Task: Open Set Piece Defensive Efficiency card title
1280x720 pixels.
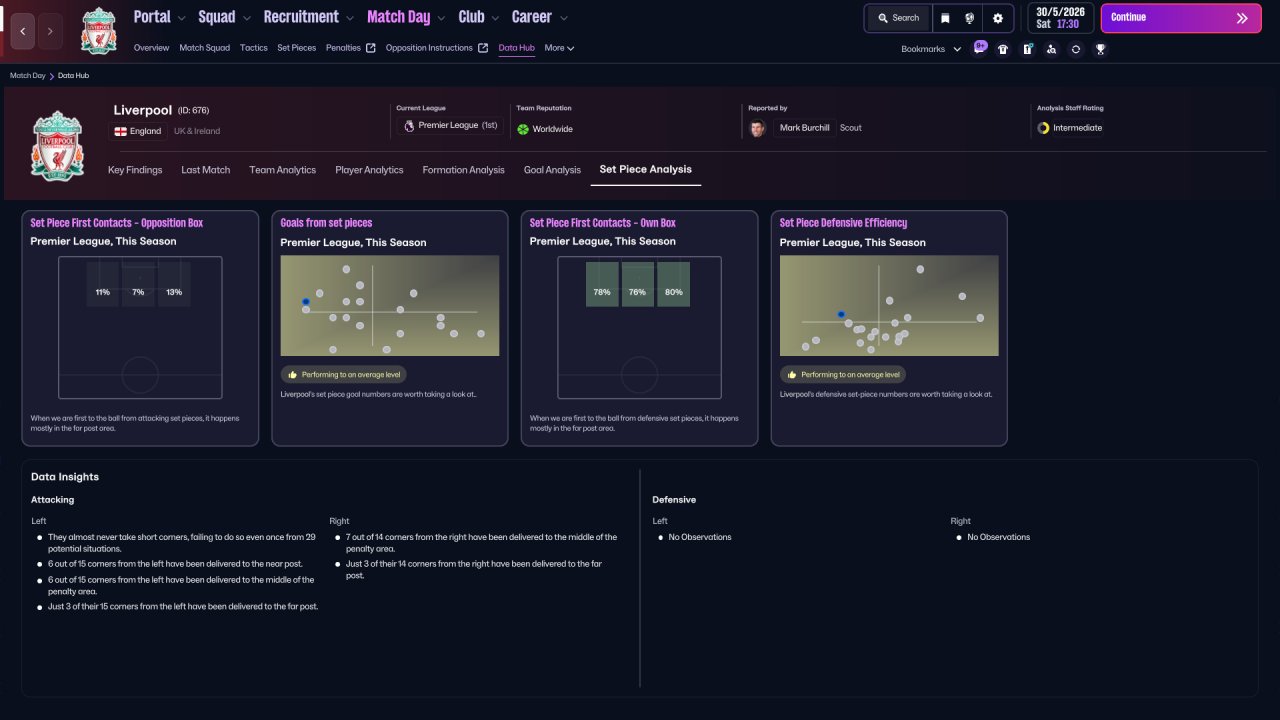Action: point(844,223)
